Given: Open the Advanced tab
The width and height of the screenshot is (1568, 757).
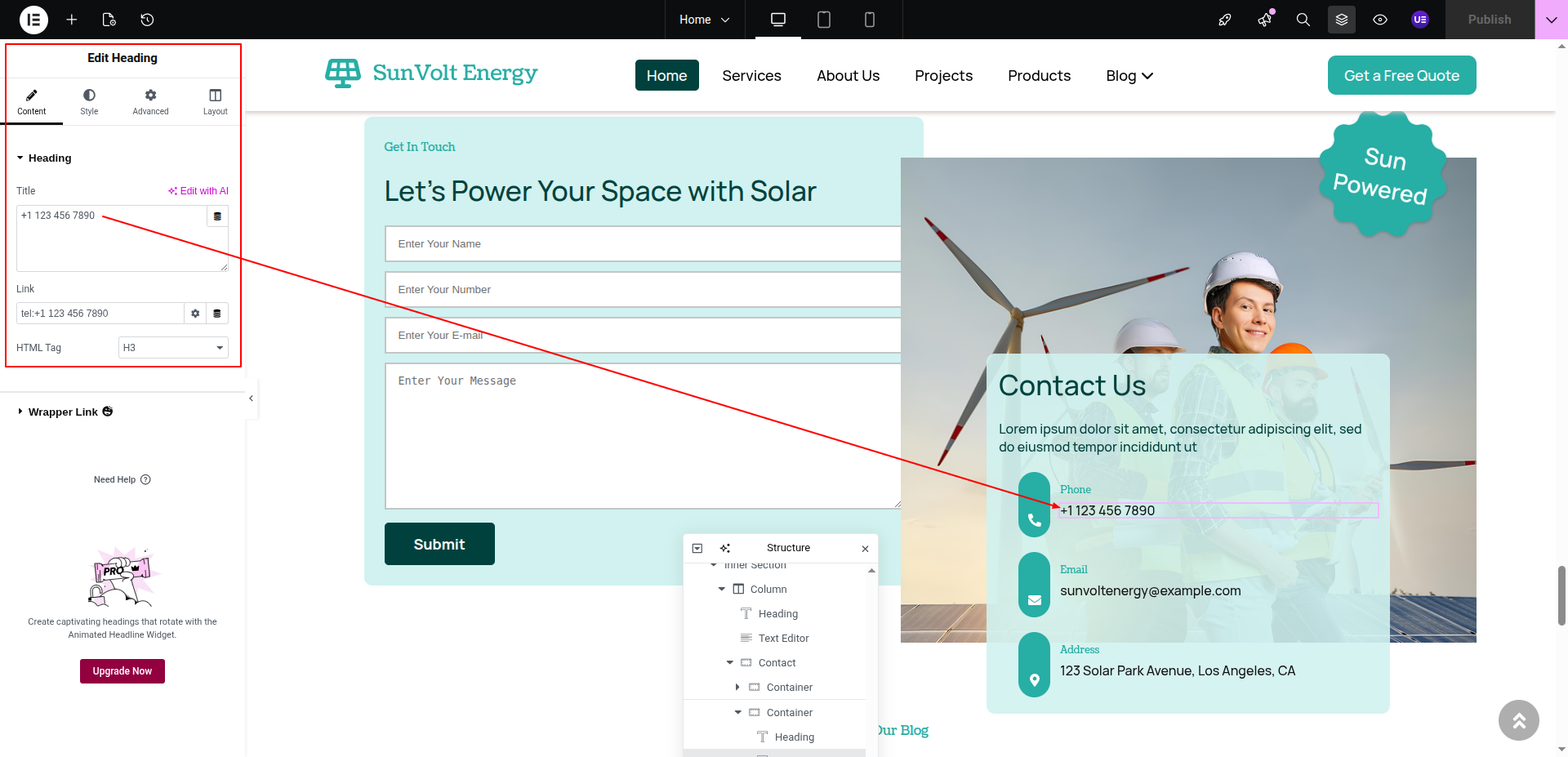Looking at the screenshot, I should 150,101.
